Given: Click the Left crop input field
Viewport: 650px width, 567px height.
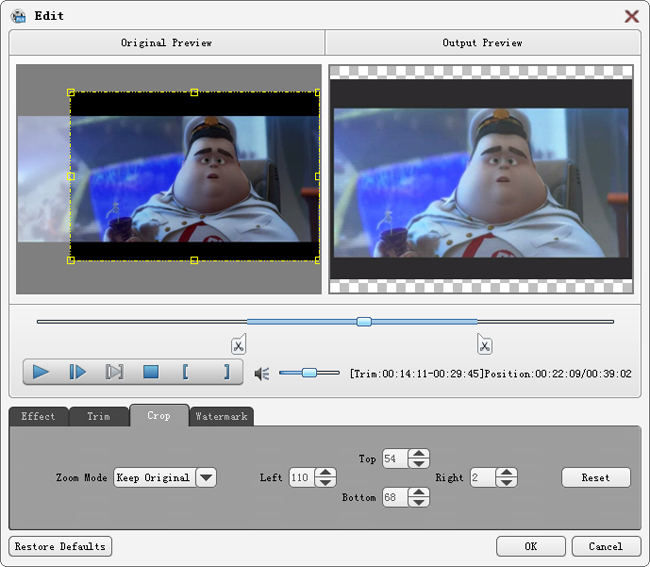Looking at the screenshot, I should (x=302, y=477).
